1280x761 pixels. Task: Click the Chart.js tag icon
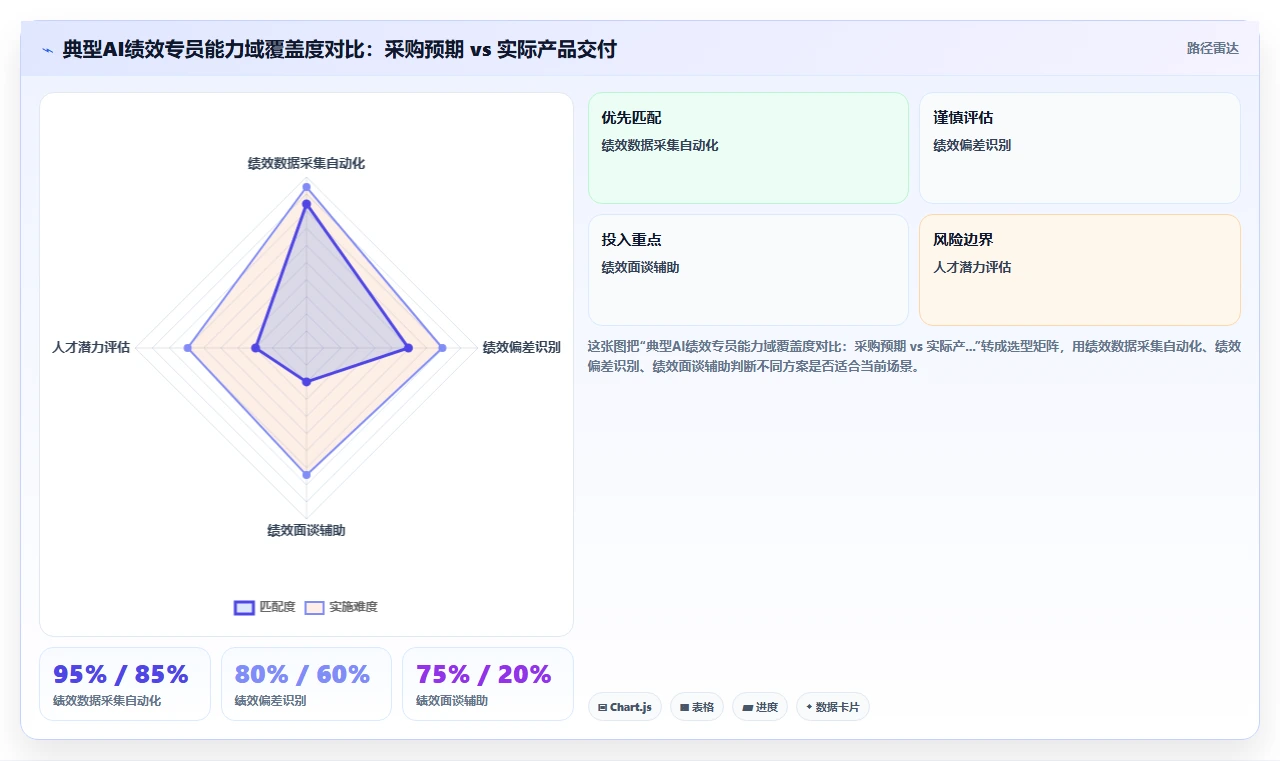coord(602,707)
